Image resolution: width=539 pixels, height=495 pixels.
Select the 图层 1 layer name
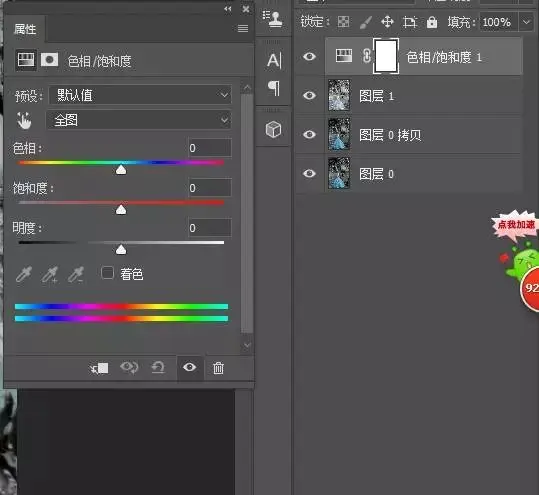[376, 96]
